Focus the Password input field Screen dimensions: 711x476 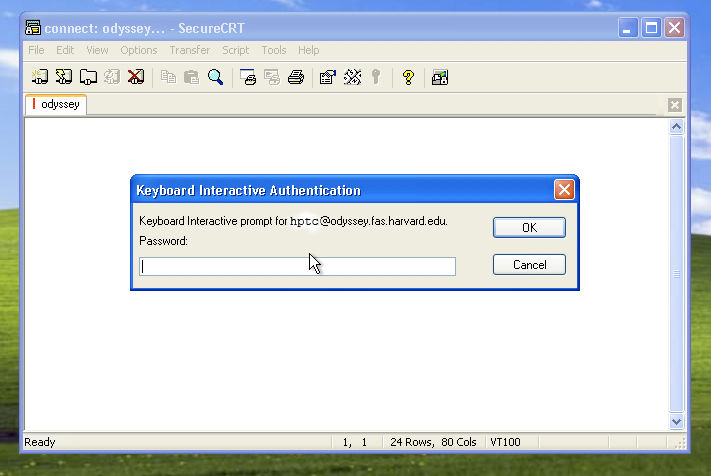[x=297, y=267]
